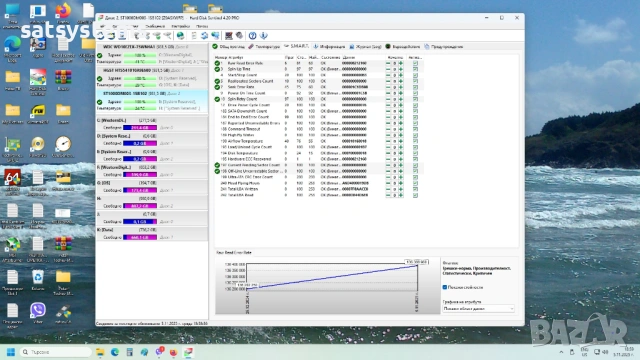Click the Viber icon with badge in taskbar
The height and width of the screenshot is (360, 640).
click(159, 352)
